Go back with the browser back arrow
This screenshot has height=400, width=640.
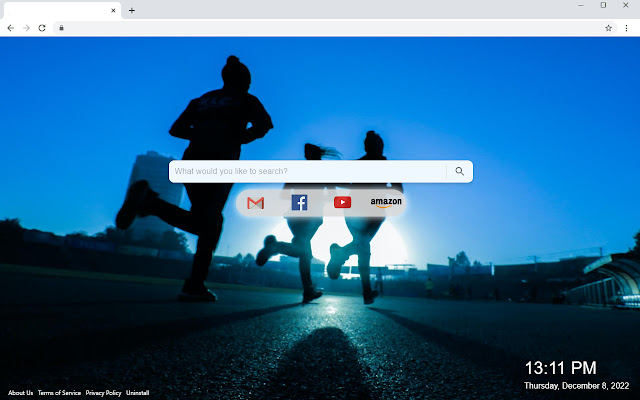[x=11, y=28]
